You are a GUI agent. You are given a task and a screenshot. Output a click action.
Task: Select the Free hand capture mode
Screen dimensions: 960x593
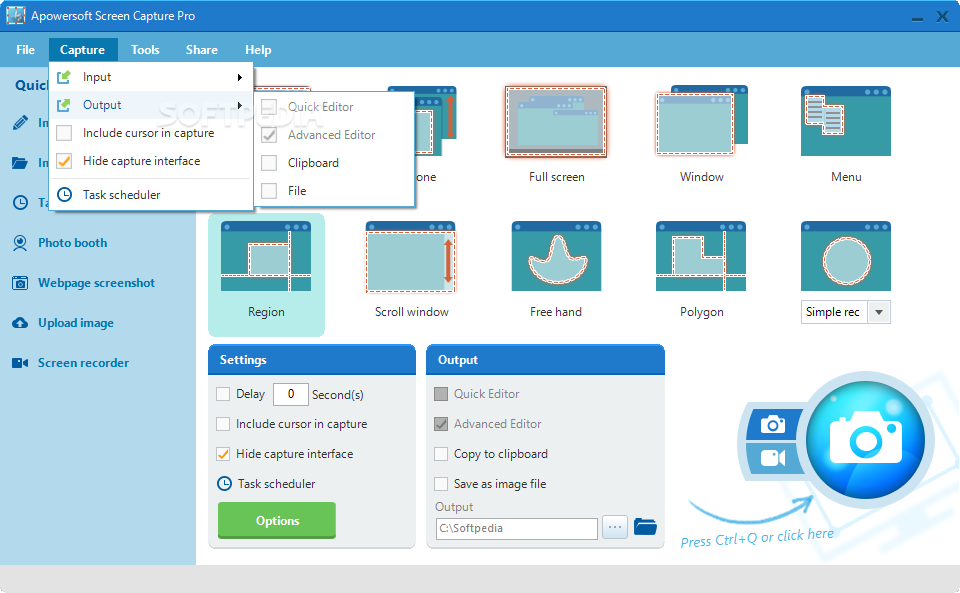coord(556,256)
